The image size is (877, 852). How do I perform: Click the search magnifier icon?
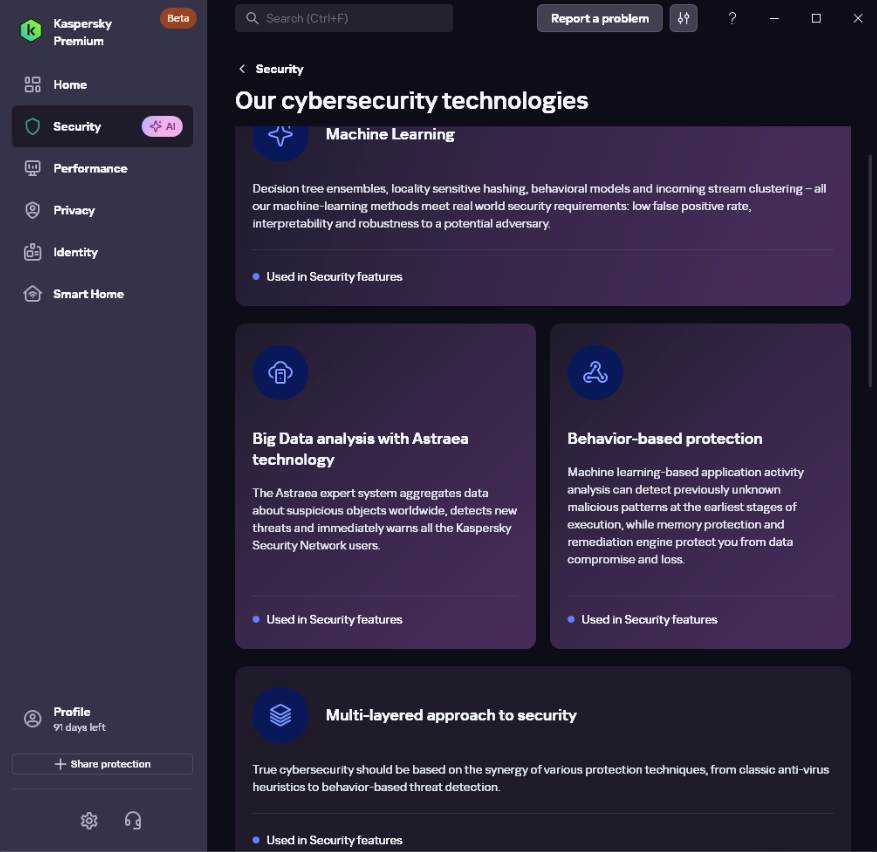point(252,18)
